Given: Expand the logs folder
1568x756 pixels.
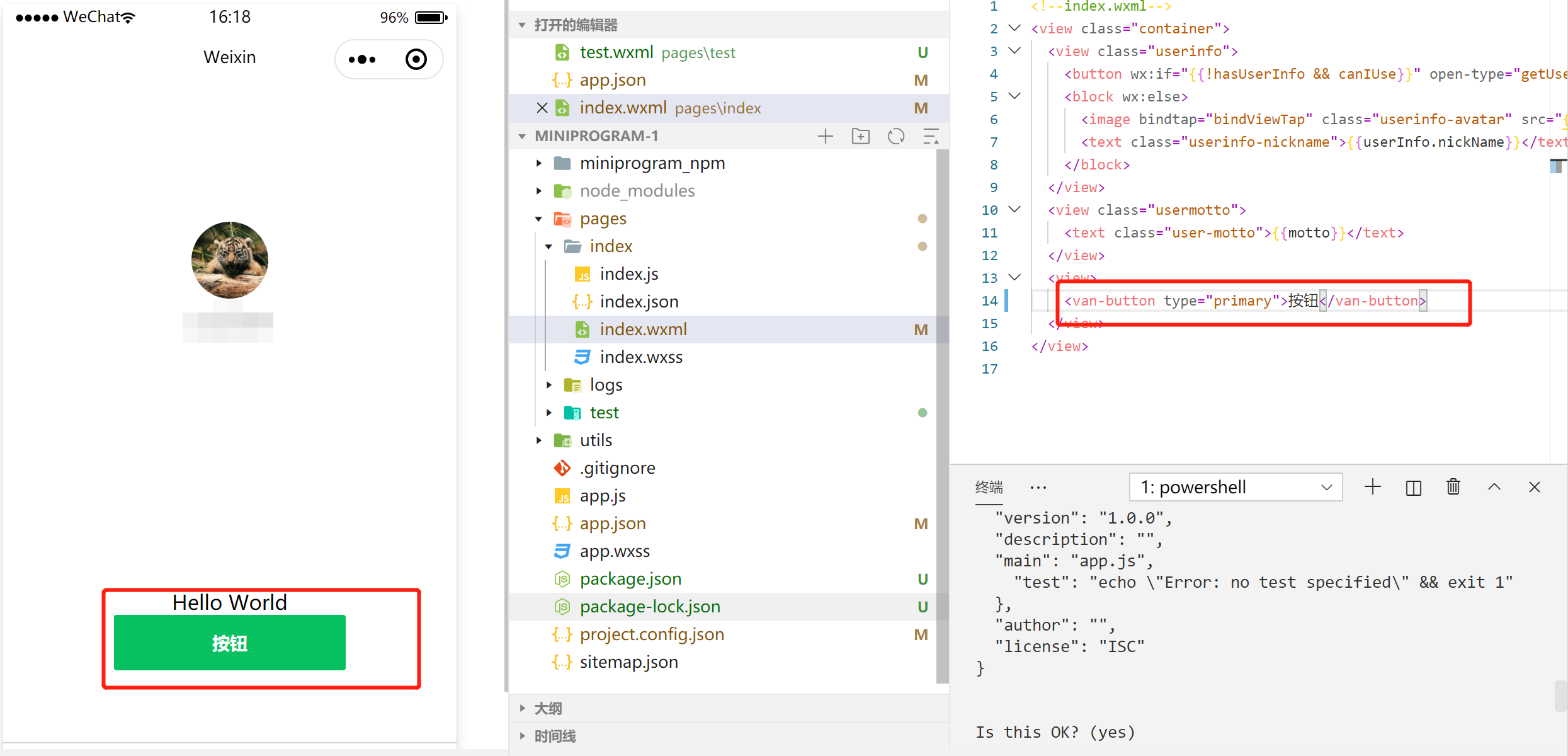Looking at the screenshot, I should [549, 385].
